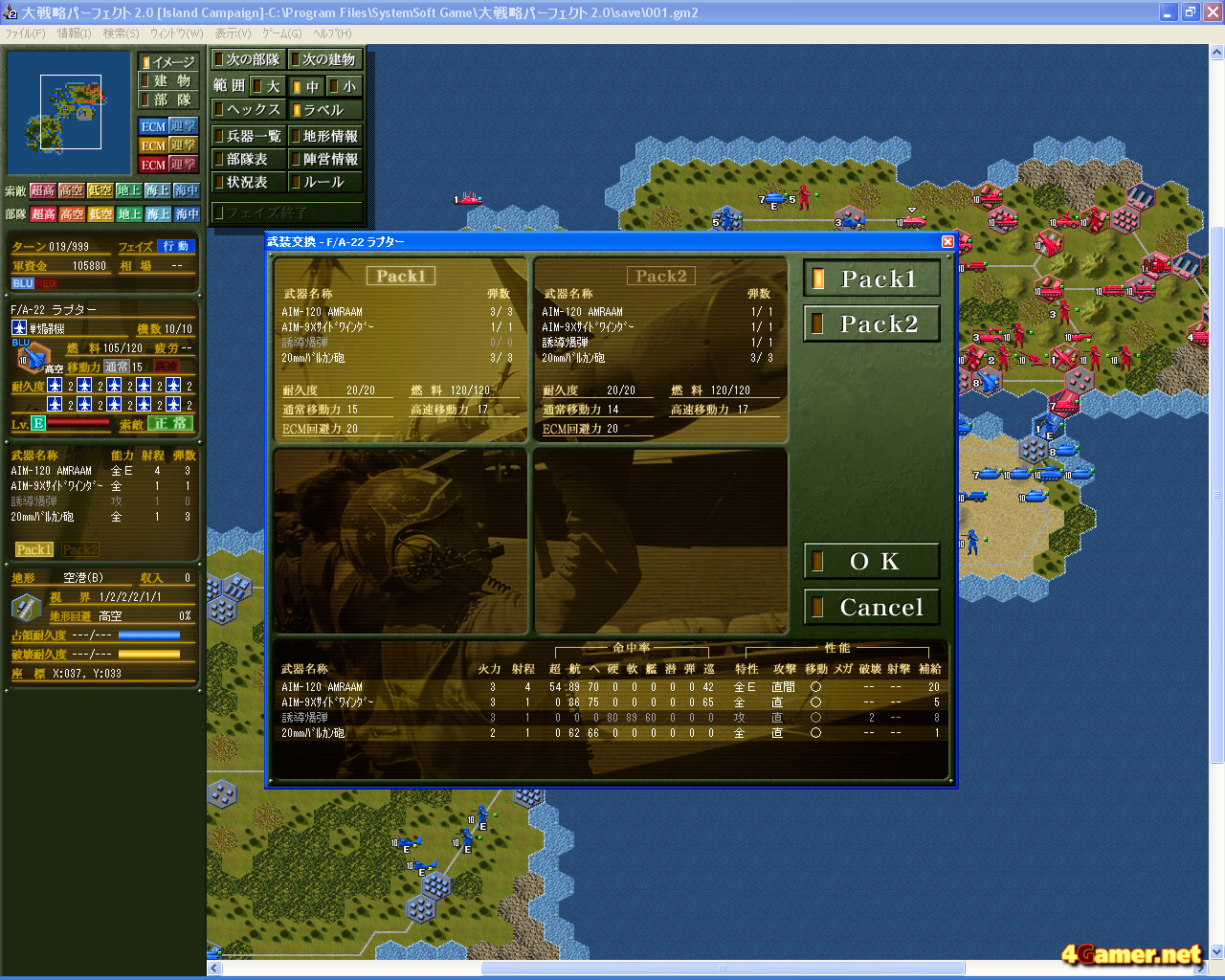The image size is (1225, 980).
Task: Toggle the blue 迎撃 intercept indicator
Action: pos(183,126)
